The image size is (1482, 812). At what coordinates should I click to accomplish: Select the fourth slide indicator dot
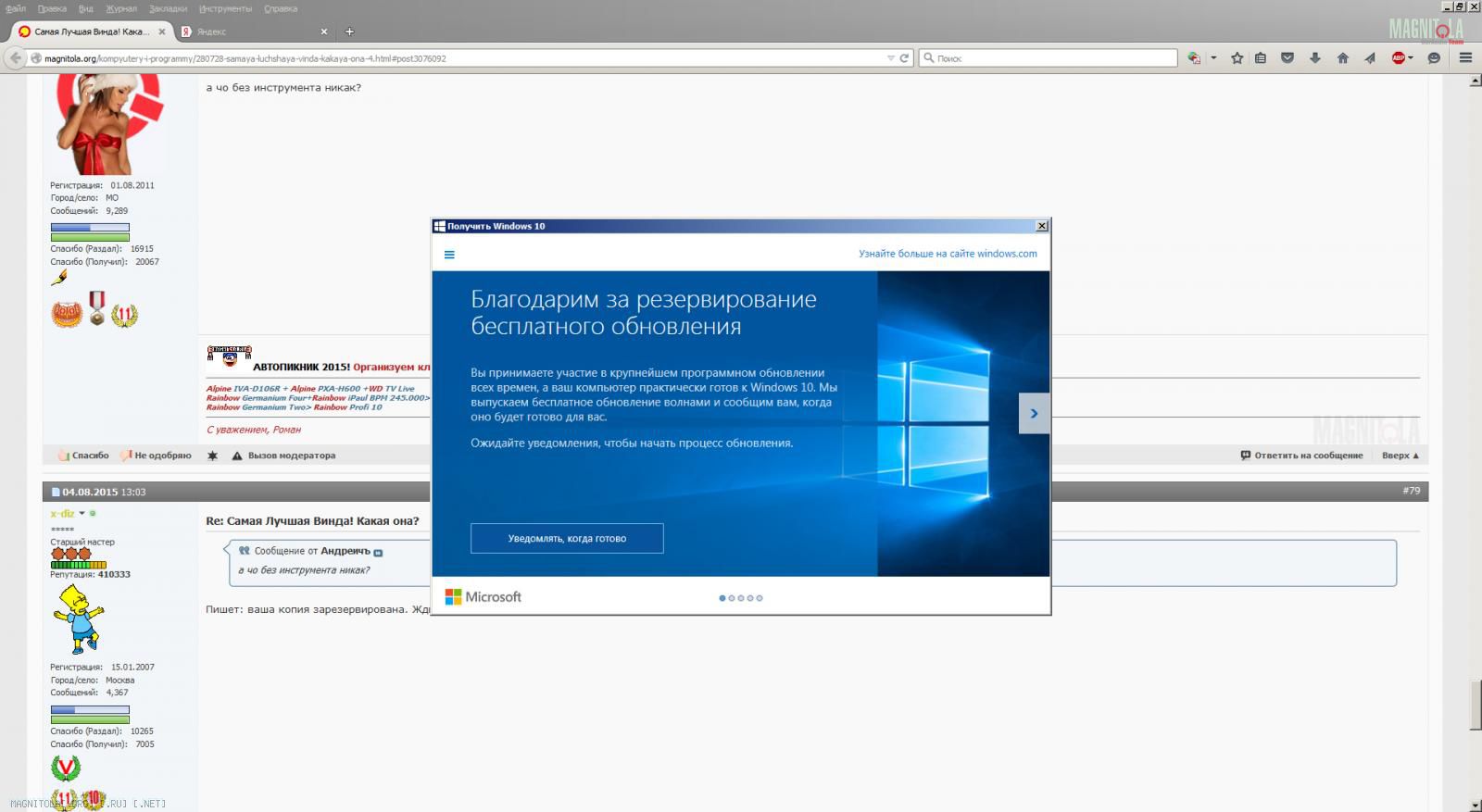click(750, 598)
